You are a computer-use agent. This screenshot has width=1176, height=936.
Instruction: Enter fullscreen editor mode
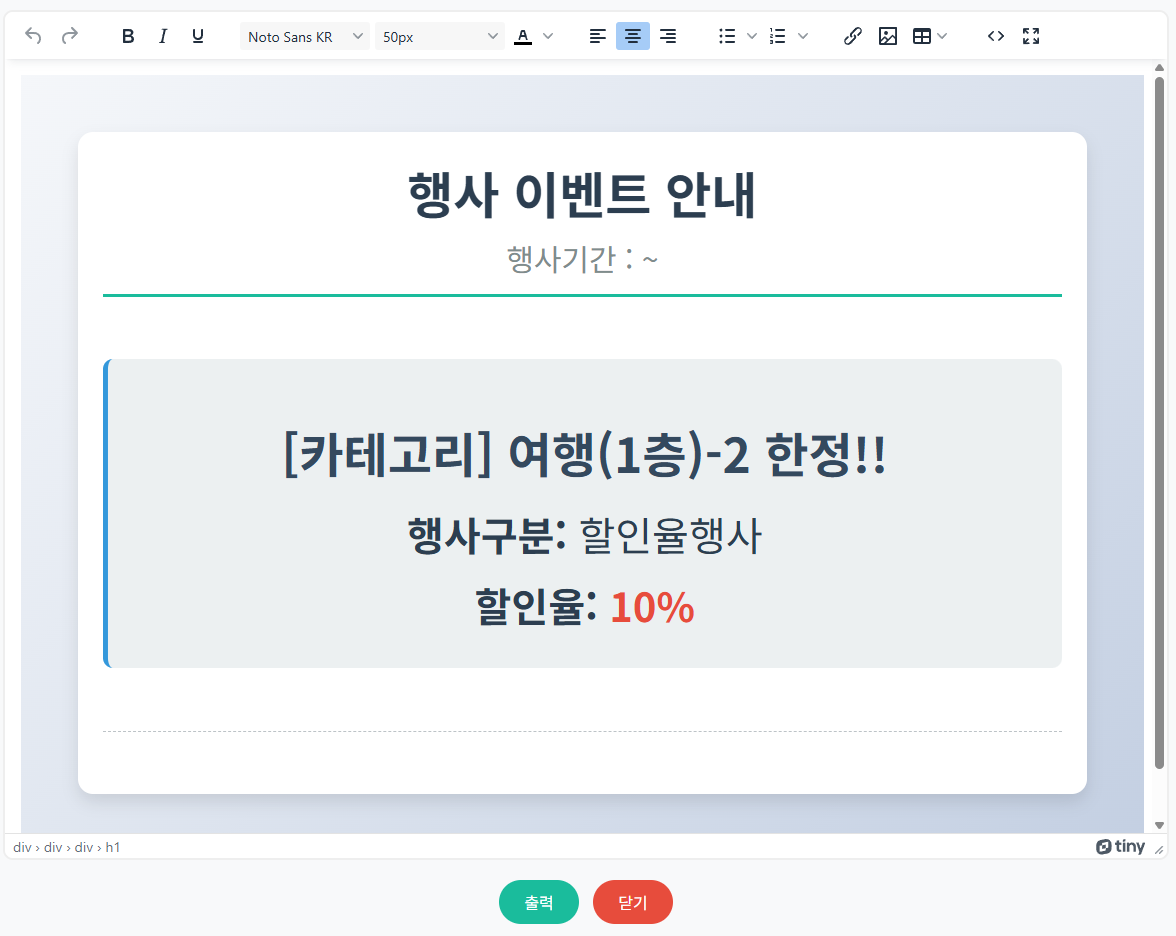click(x=1031, y=36)
